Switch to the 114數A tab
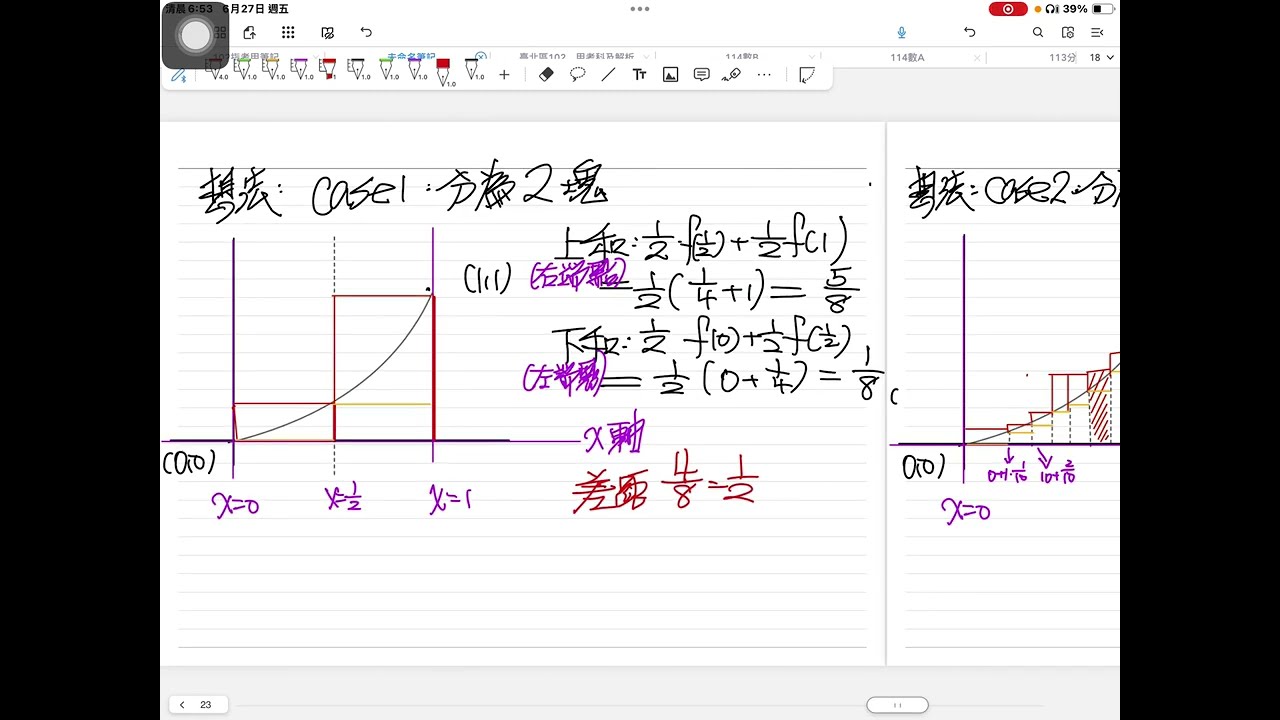 907,57
